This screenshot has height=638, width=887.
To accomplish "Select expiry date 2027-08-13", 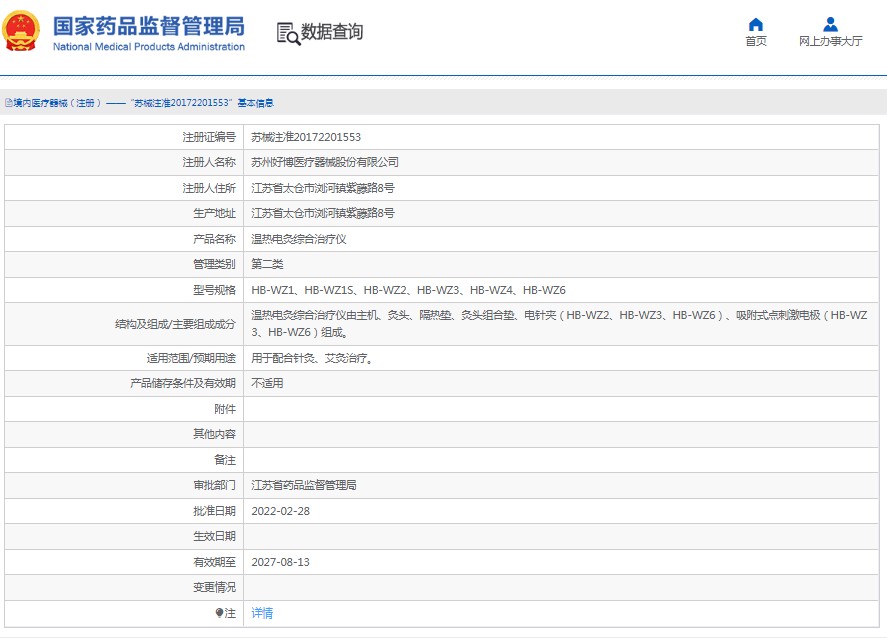I will pos(281,562).
